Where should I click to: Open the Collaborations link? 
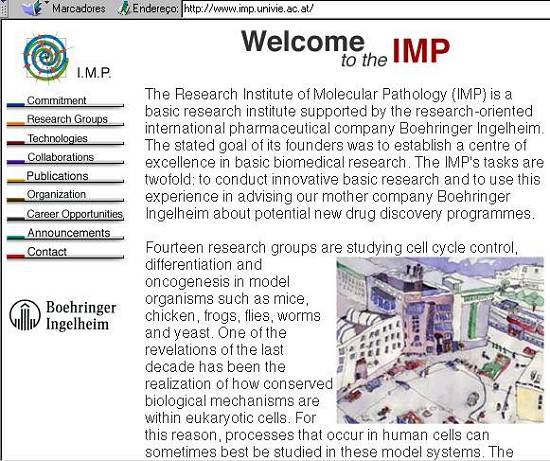point(60,157)
